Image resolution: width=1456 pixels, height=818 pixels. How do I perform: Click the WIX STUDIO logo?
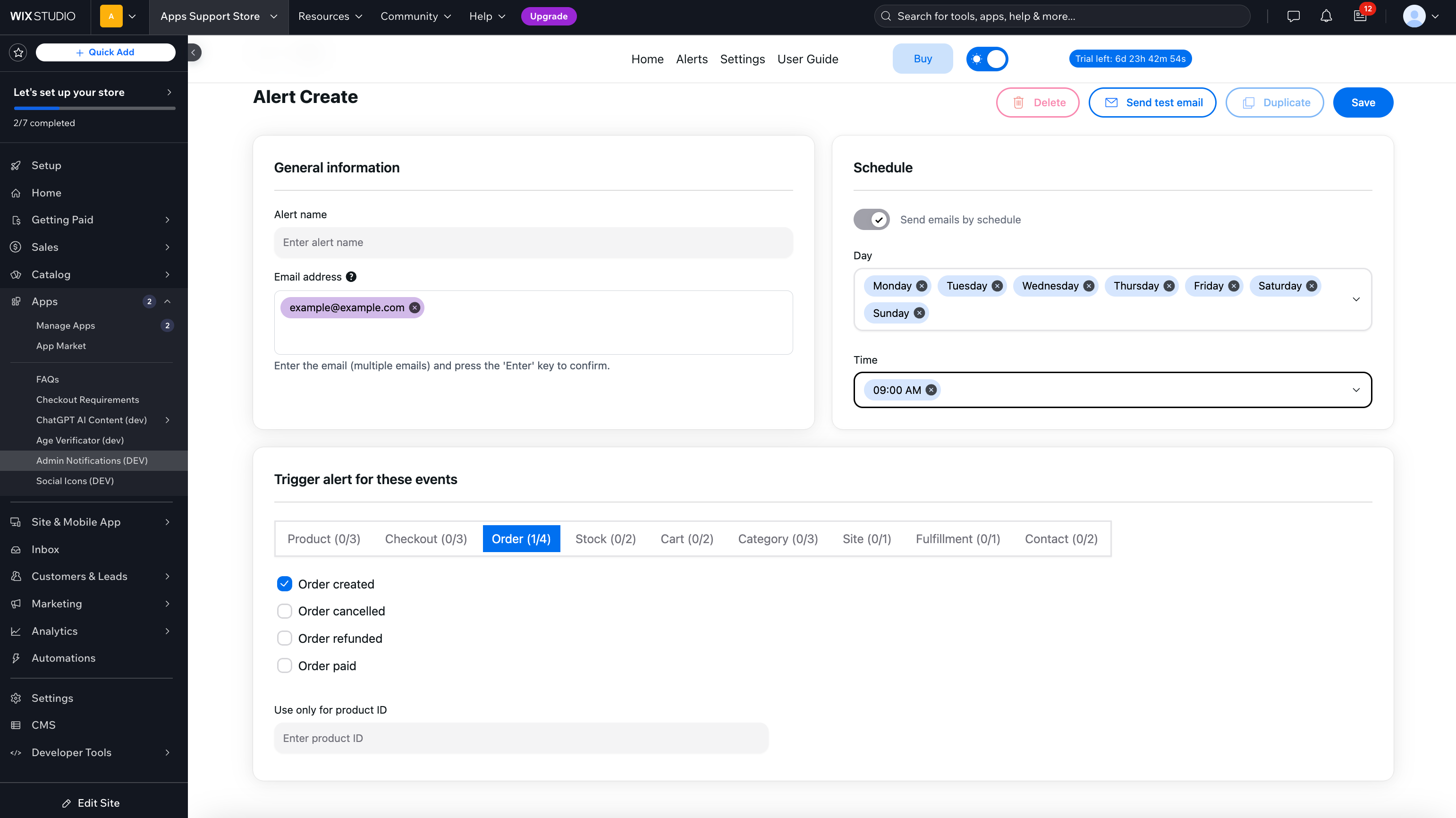coord(43,17)
